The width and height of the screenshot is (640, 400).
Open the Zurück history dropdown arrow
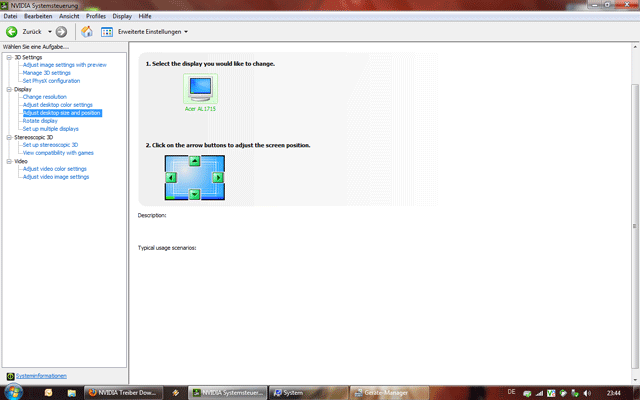(x=50, y=31)
